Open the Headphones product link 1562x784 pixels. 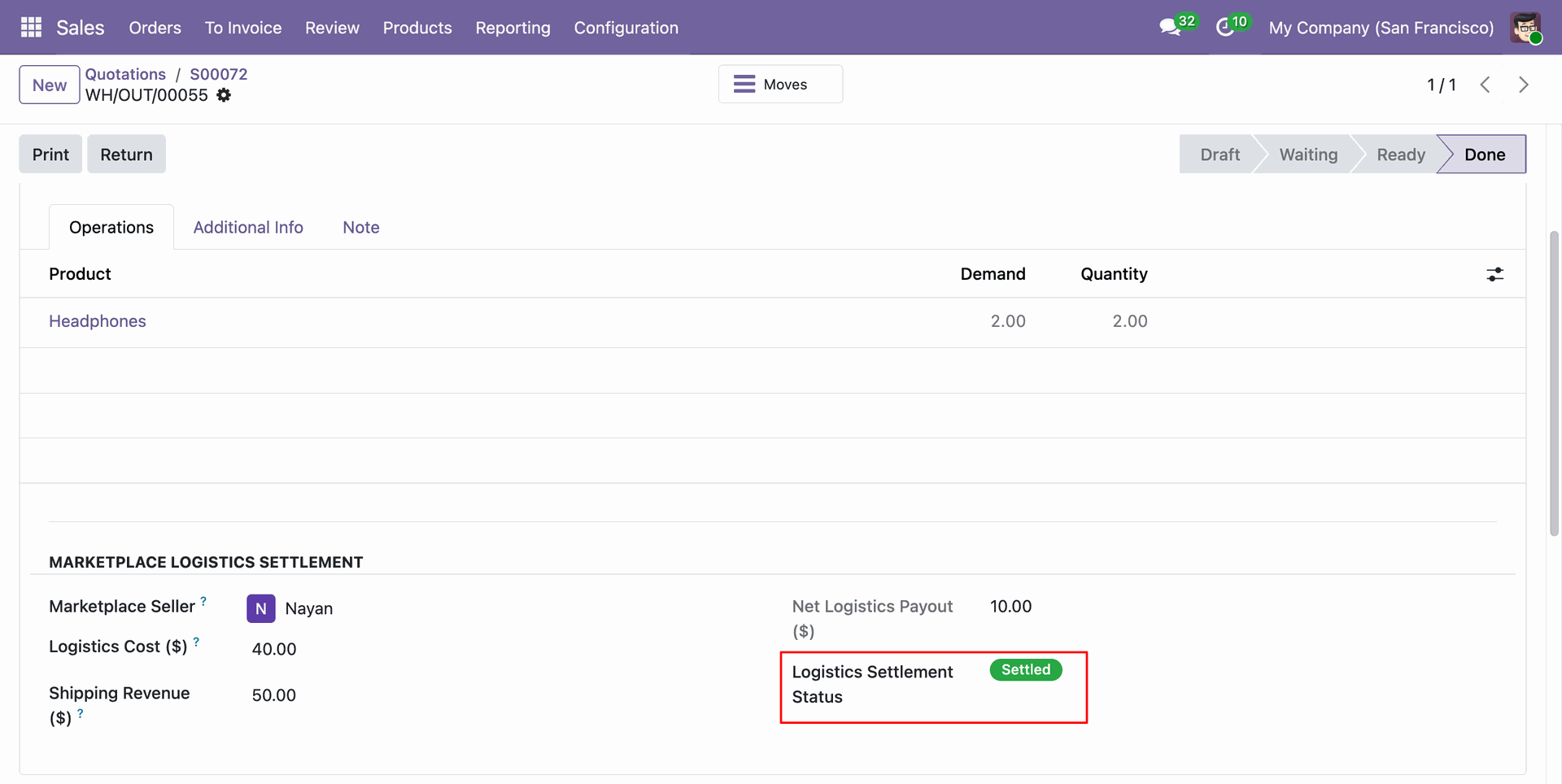pyautogui.click(x=98, y=321)
